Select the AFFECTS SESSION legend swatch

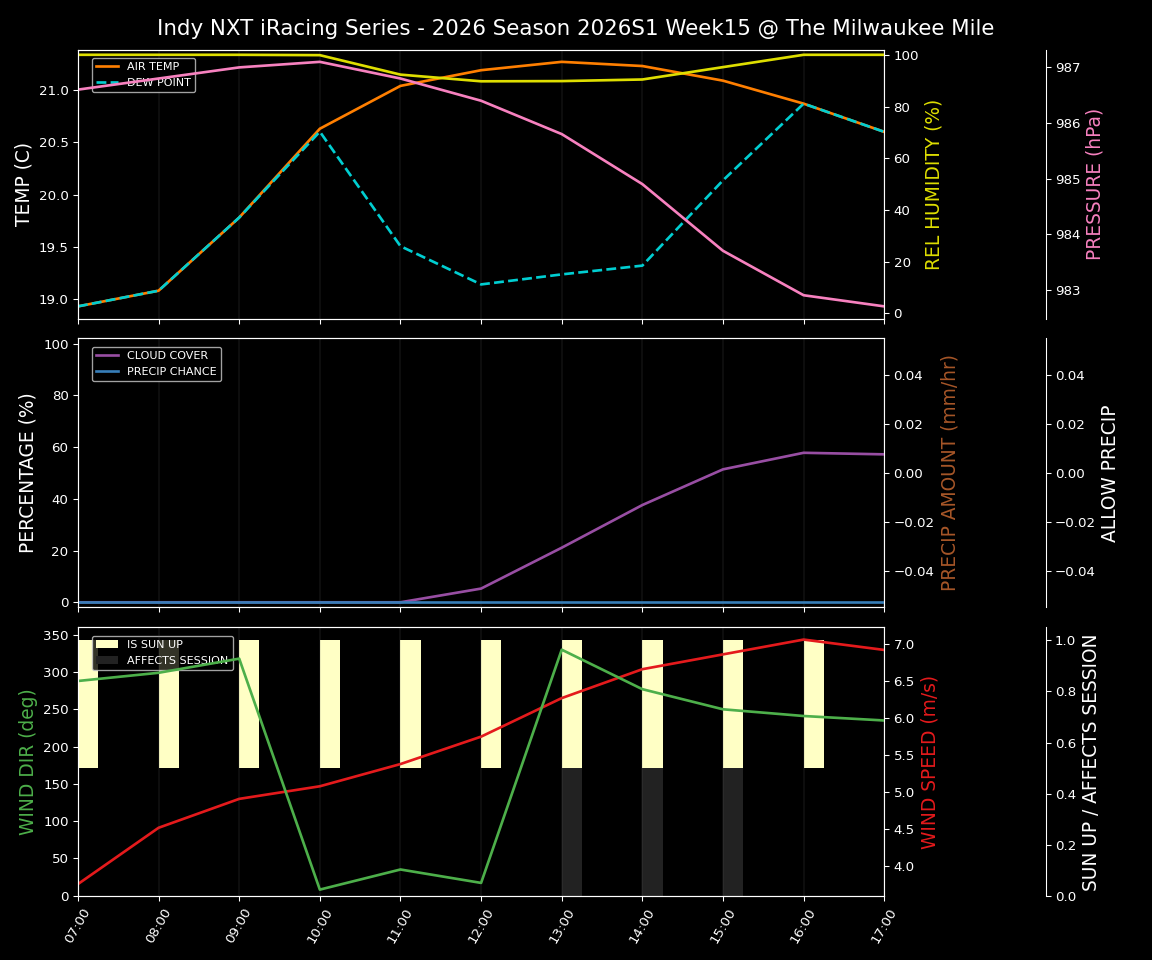[107, 660]
